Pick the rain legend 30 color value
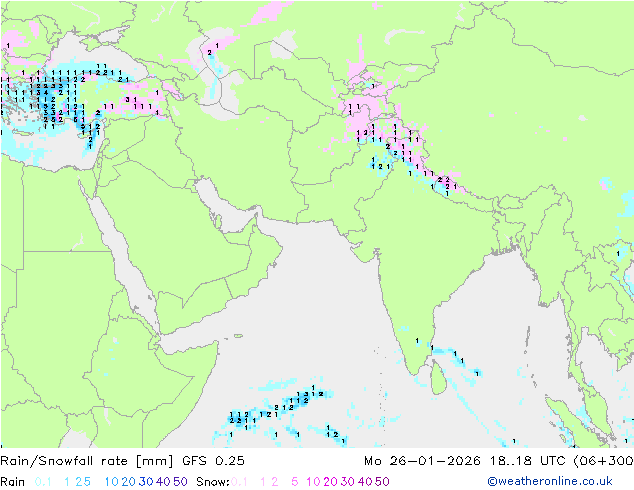Screen dimensions: 634x490 pyautogui.click(x=146, y=482)
